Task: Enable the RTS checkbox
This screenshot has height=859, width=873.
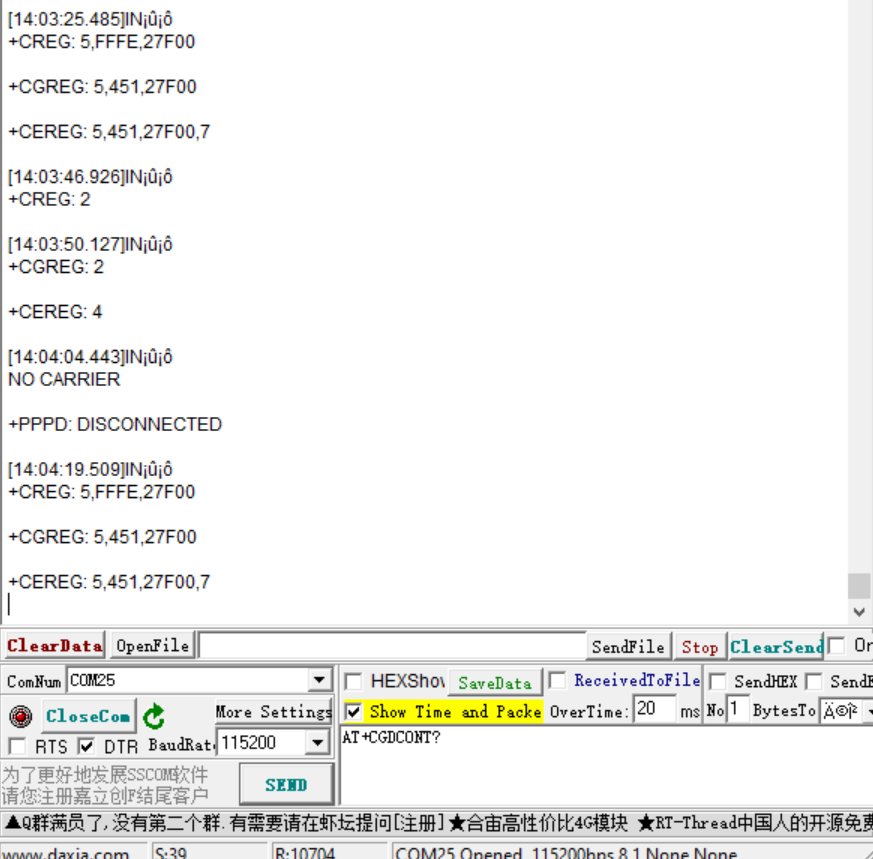Action: (x=17, y=746)
